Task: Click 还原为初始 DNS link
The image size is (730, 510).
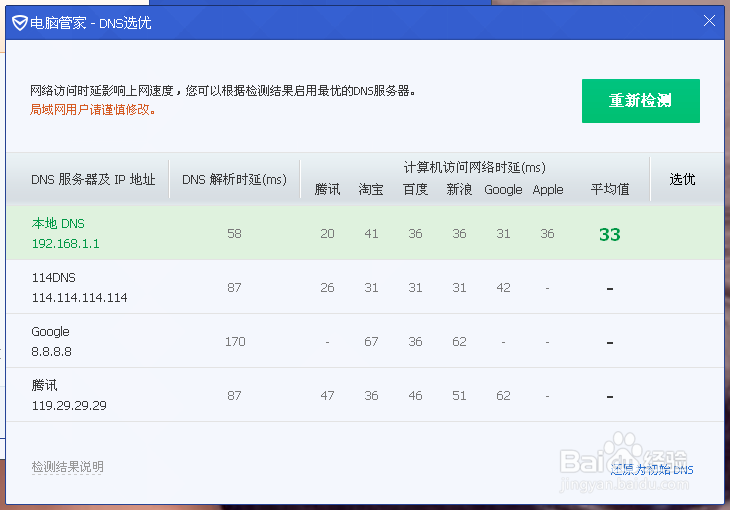Action: (x=652, y=469)
